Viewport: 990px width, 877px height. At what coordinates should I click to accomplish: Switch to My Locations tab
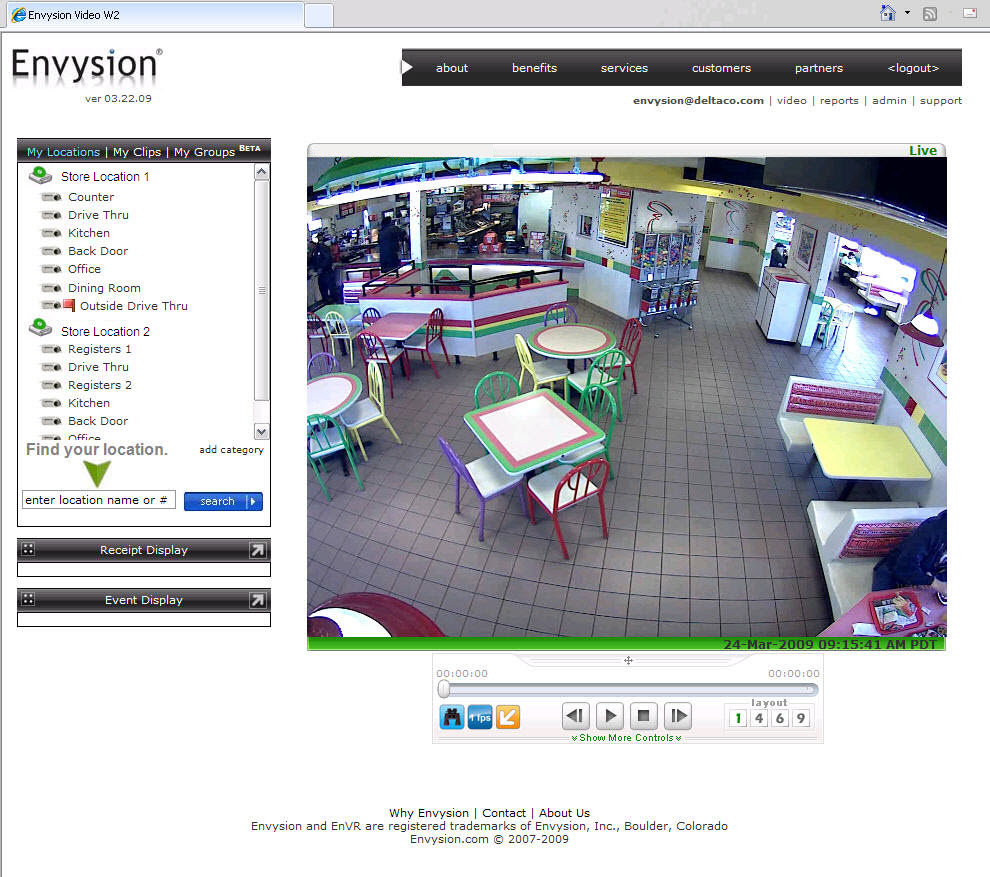[63, 152]
